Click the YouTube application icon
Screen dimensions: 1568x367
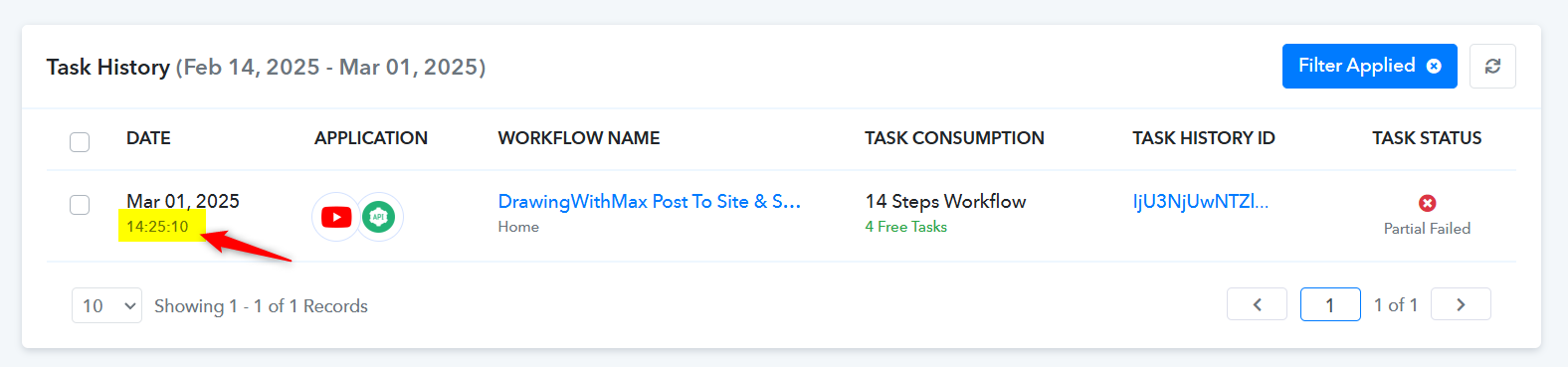pos(336,217)
